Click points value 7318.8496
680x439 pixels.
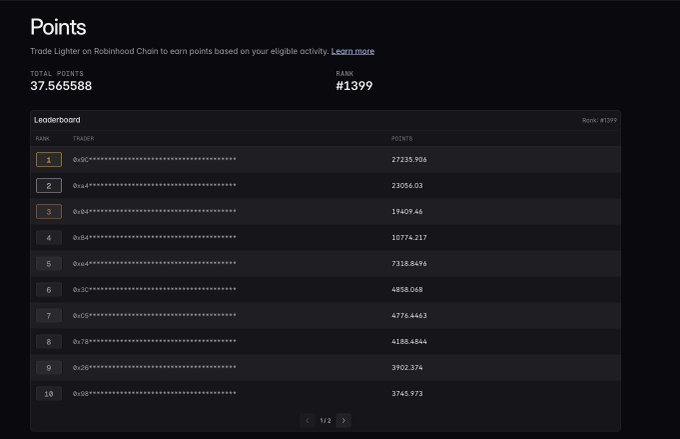tap(409, 264)
